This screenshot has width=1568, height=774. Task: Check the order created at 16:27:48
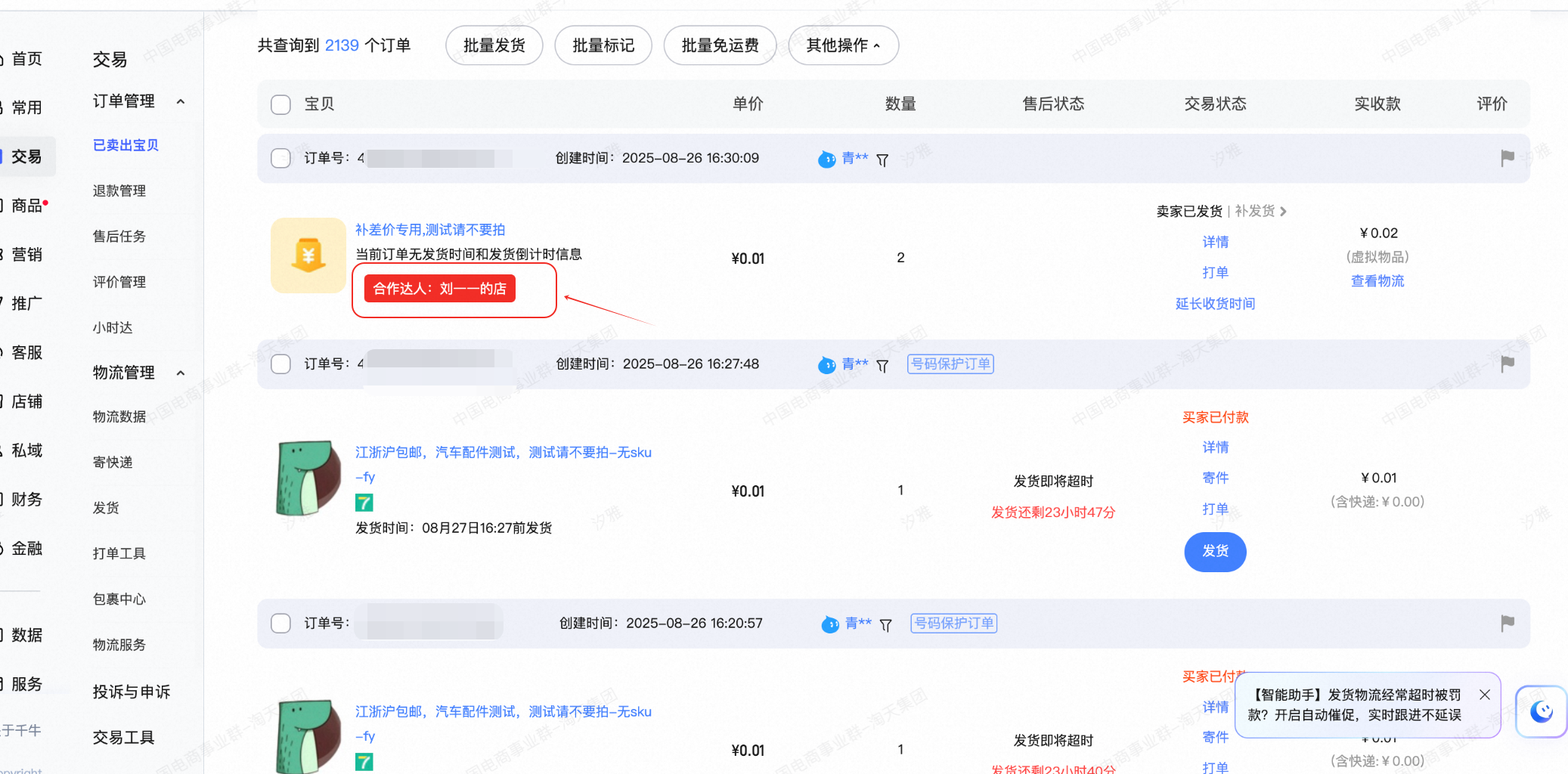(x=280, y=364)
